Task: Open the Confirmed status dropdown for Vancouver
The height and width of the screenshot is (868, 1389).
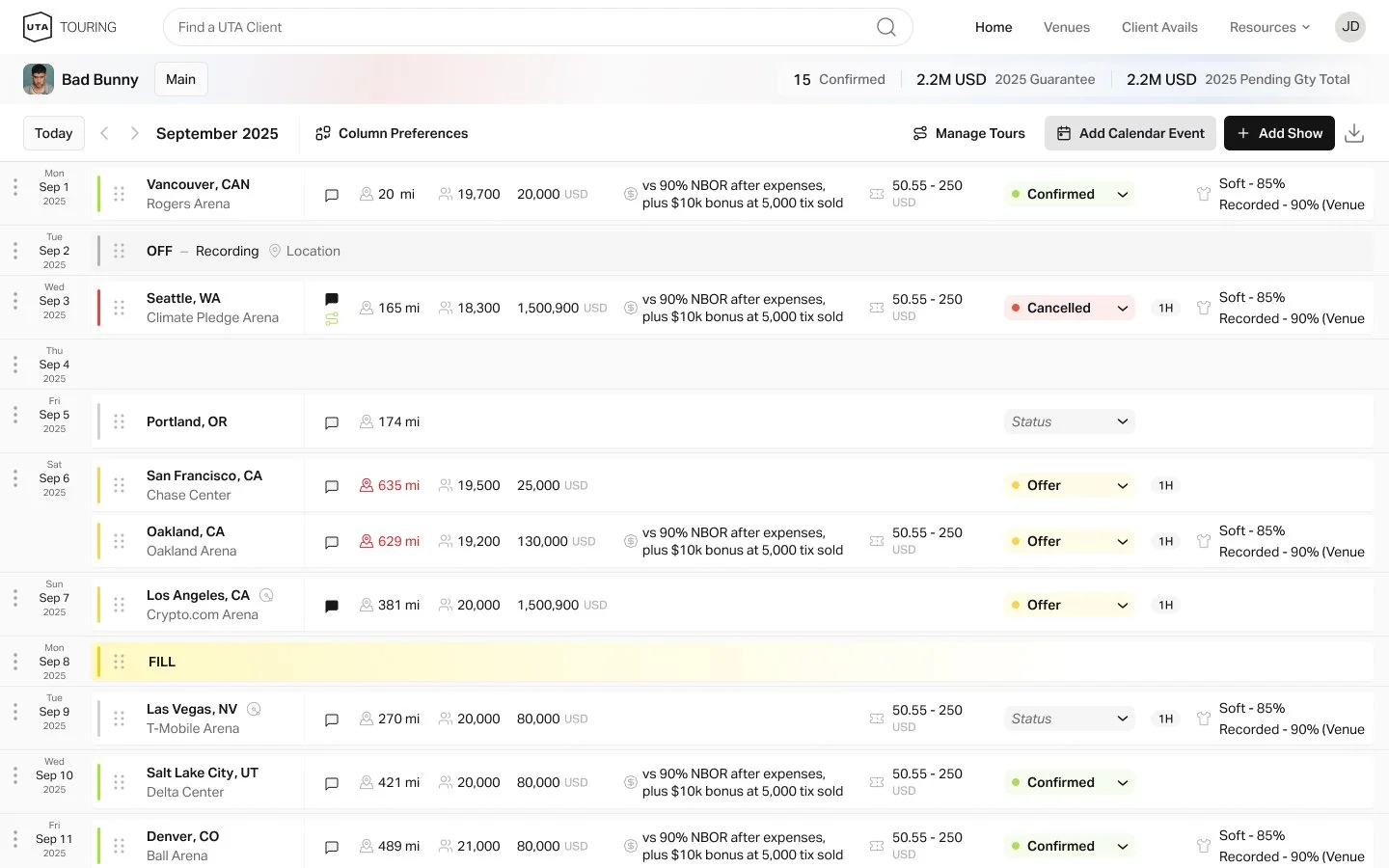Action: coord(1070,194)
